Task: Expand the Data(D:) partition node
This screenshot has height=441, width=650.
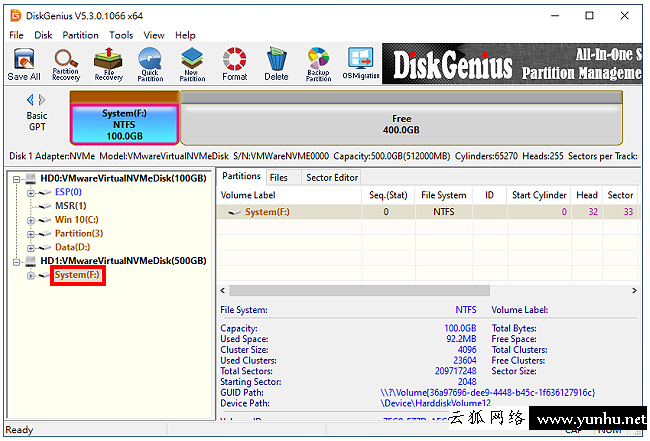Action: (30, 248)
